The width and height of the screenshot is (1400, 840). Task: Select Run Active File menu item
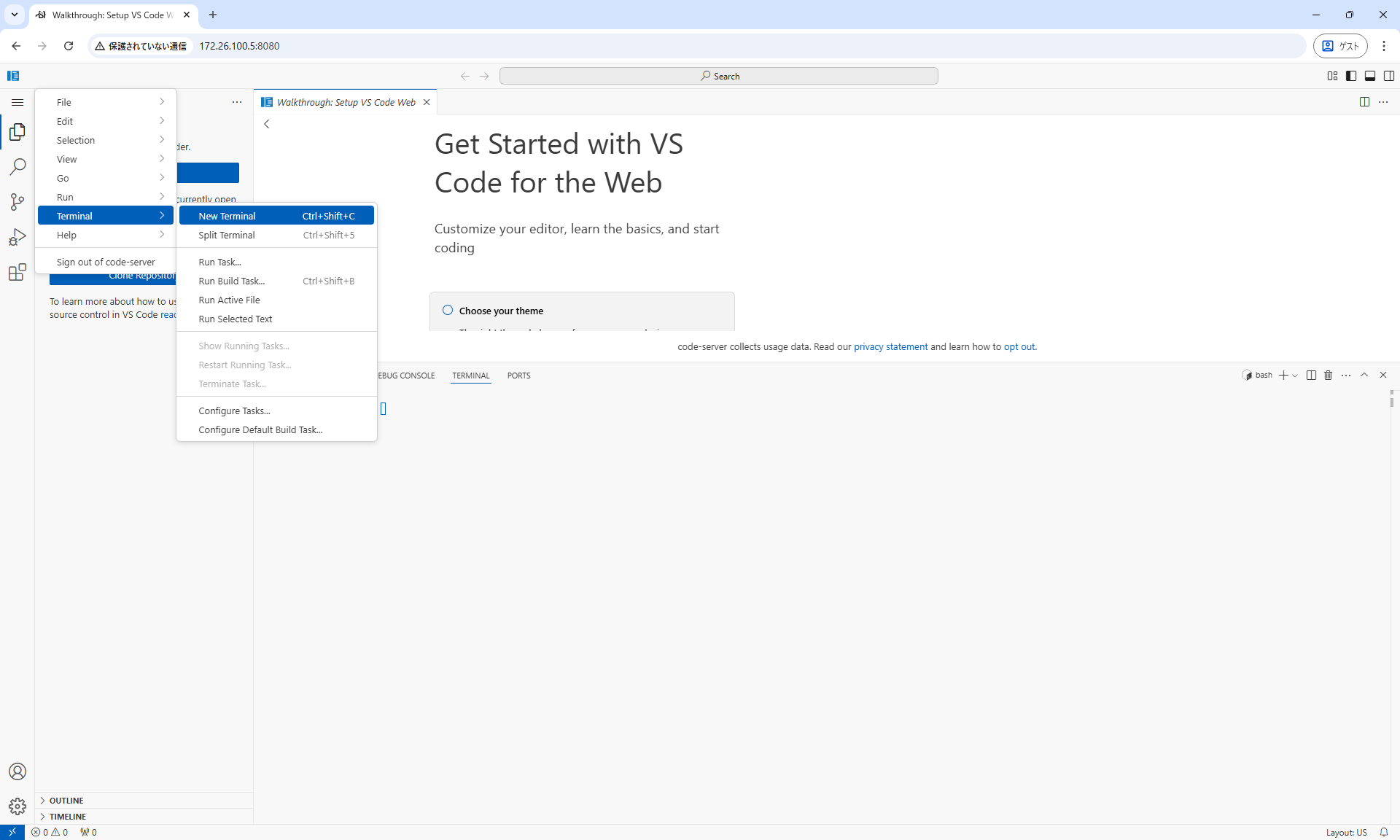pyautogui.click(x=276, y=300)
